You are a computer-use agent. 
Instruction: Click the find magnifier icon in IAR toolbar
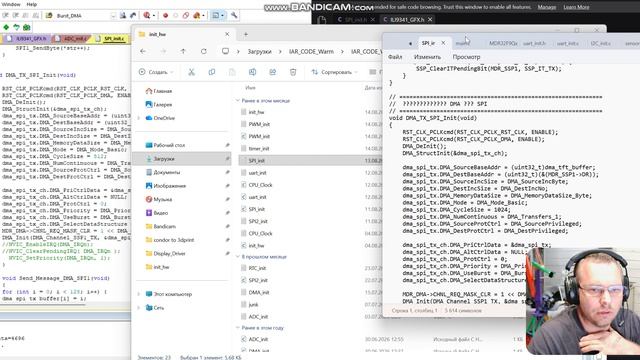click(147, 16)
